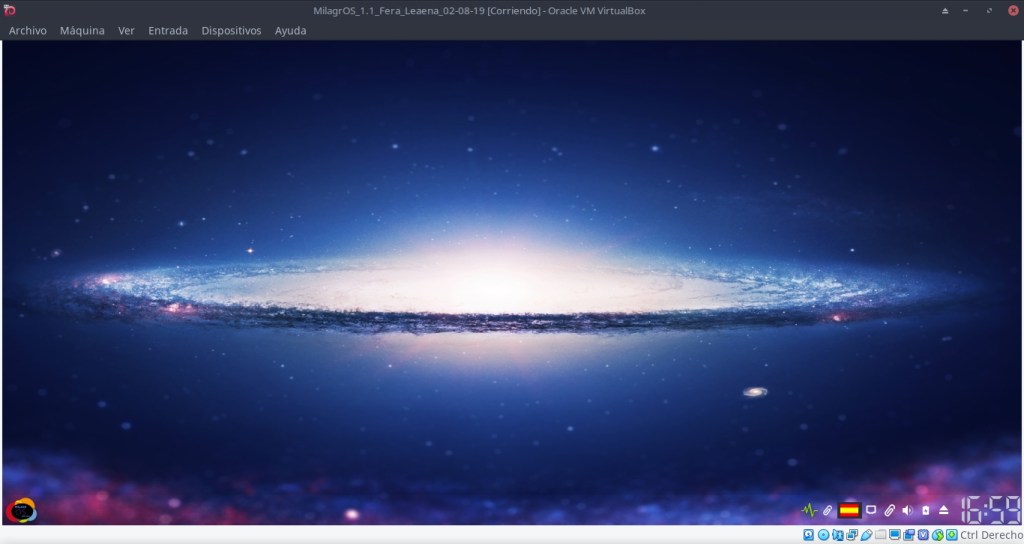Screen dimensions: 1024x544
Task: Open the Ver menu
Action: (x=126, y=30)
